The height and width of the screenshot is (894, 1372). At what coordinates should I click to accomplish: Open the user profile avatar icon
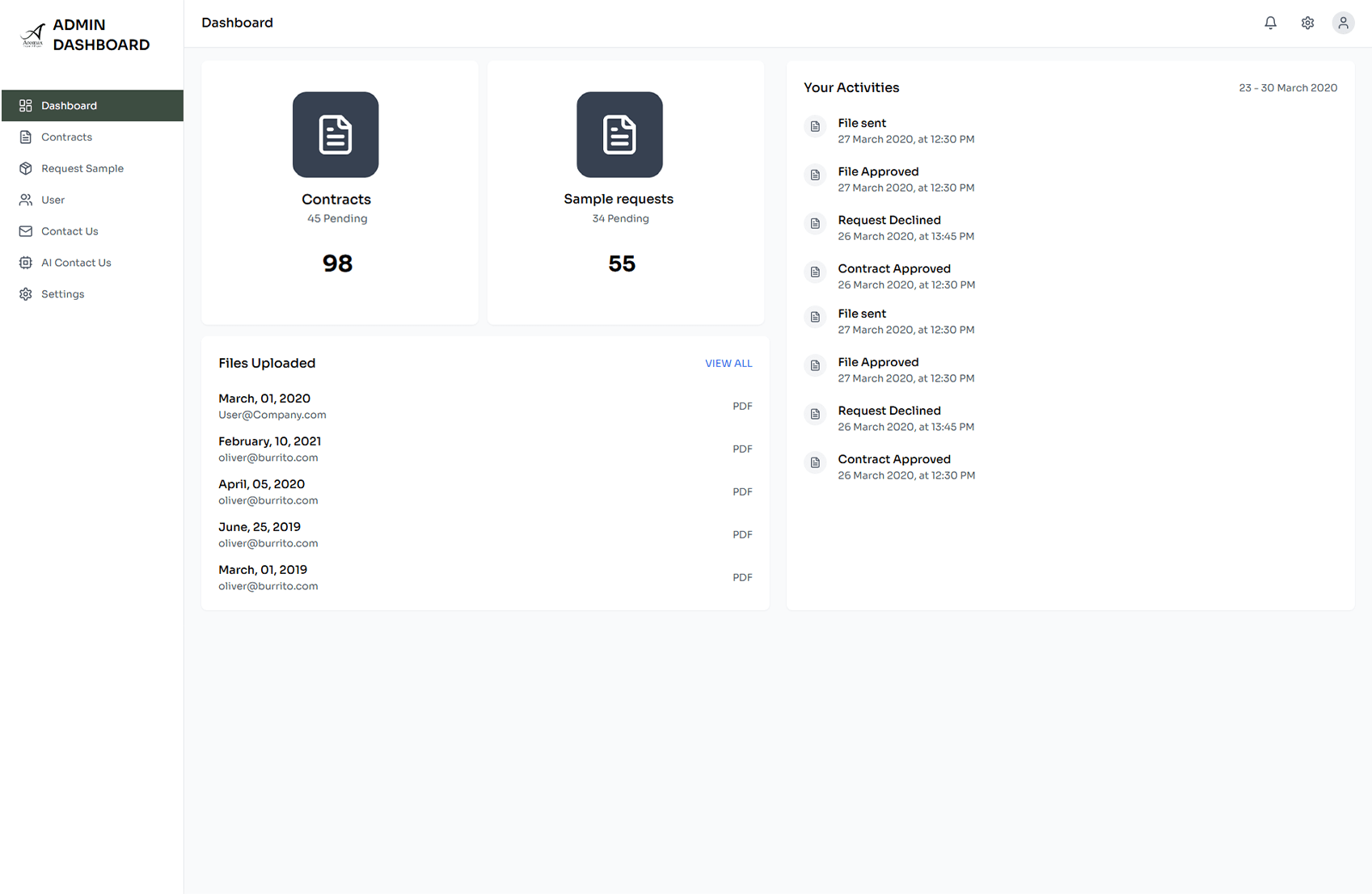point(1343,23)
